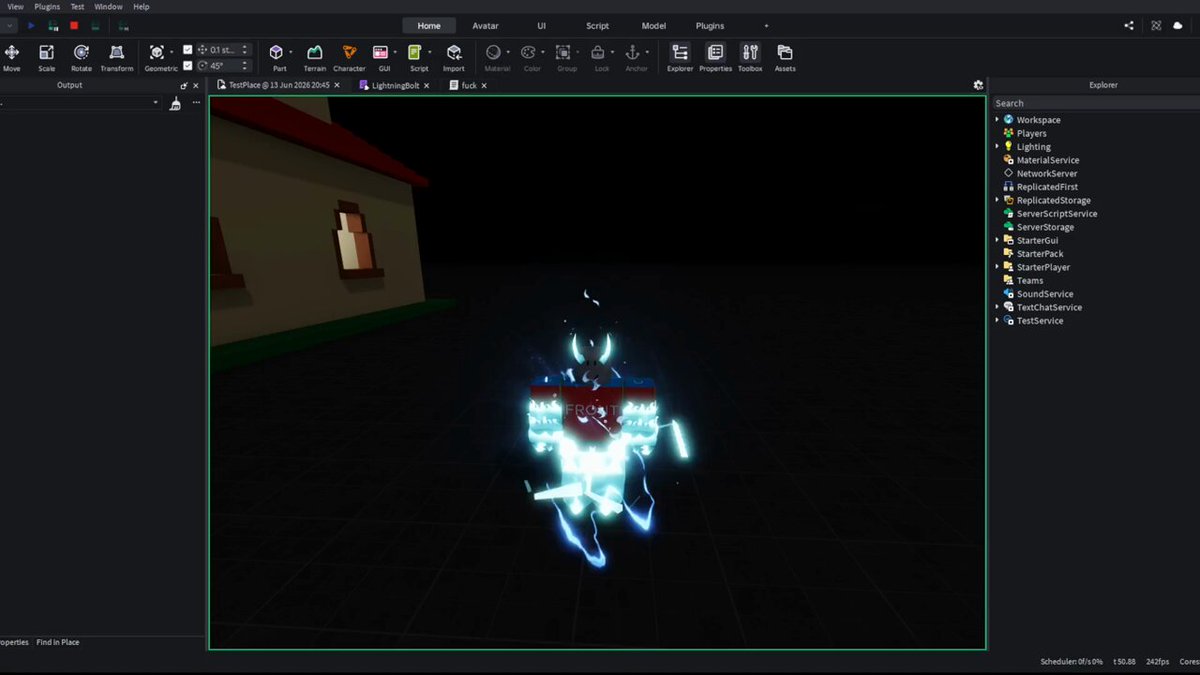Expand the Workspace tree node
The width and height of the screenshot is (1200, 675).
[x=997, y=120]
